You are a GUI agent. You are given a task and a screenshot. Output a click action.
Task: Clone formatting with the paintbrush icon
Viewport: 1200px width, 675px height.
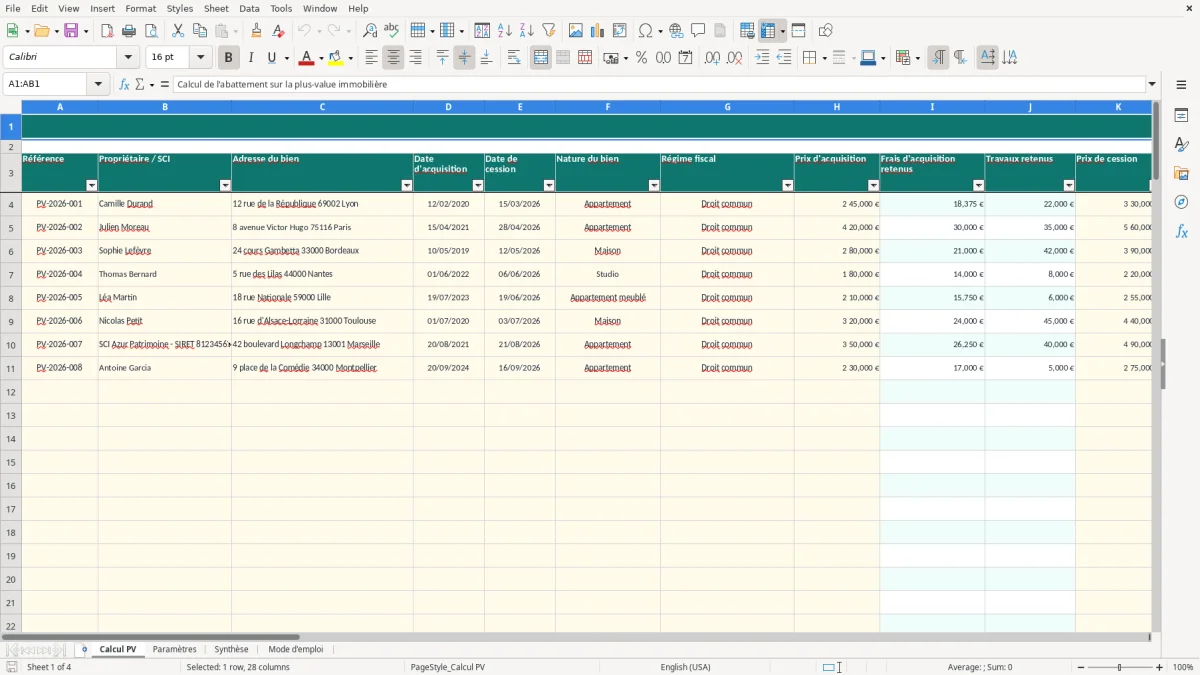pyautogui.click(x=256, y=31)
